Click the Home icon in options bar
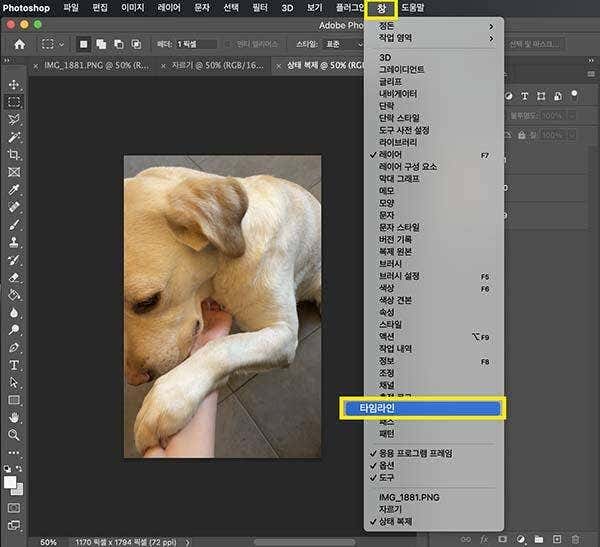 pyautogui.click(x=18, y=44)
